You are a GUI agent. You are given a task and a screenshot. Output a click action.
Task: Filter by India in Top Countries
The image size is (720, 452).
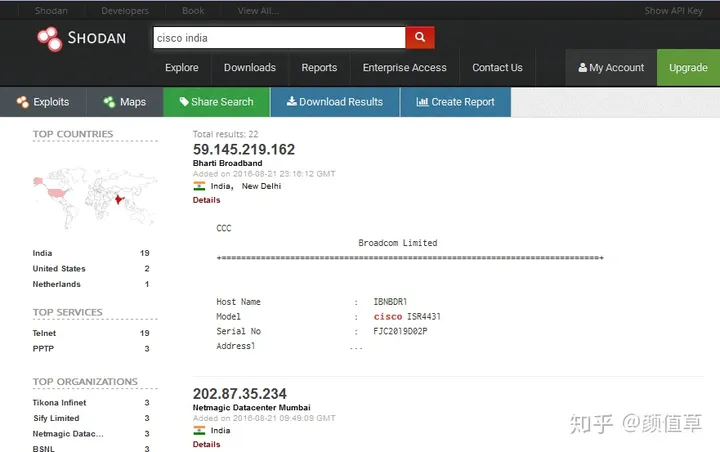[42, 253]
